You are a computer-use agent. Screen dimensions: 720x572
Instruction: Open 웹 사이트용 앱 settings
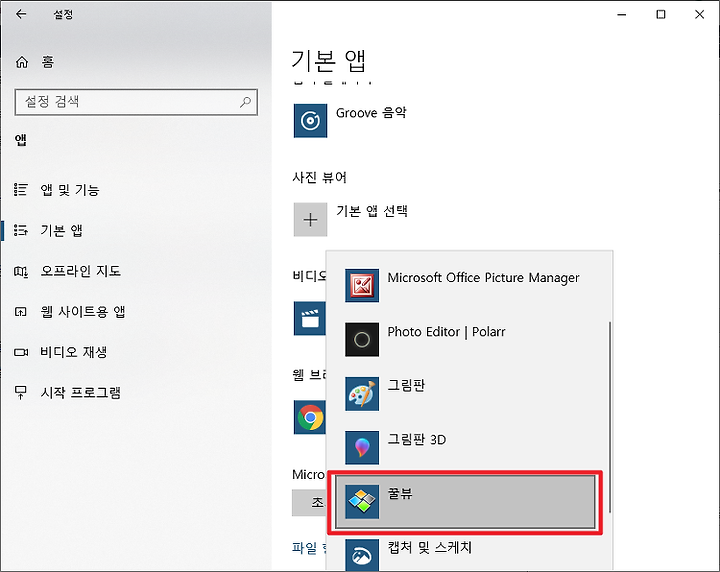69,312
